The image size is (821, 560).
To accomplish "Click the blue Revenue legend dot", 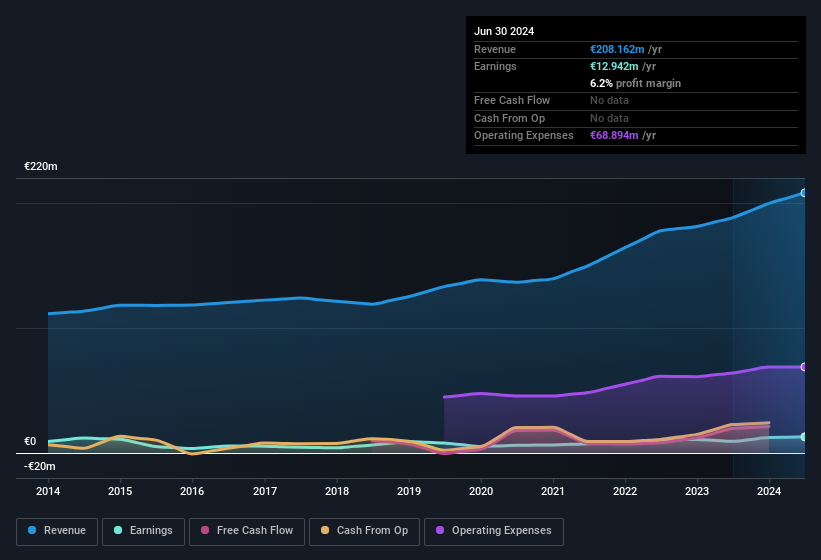I will pyautogui.click(x=32, y=530).
